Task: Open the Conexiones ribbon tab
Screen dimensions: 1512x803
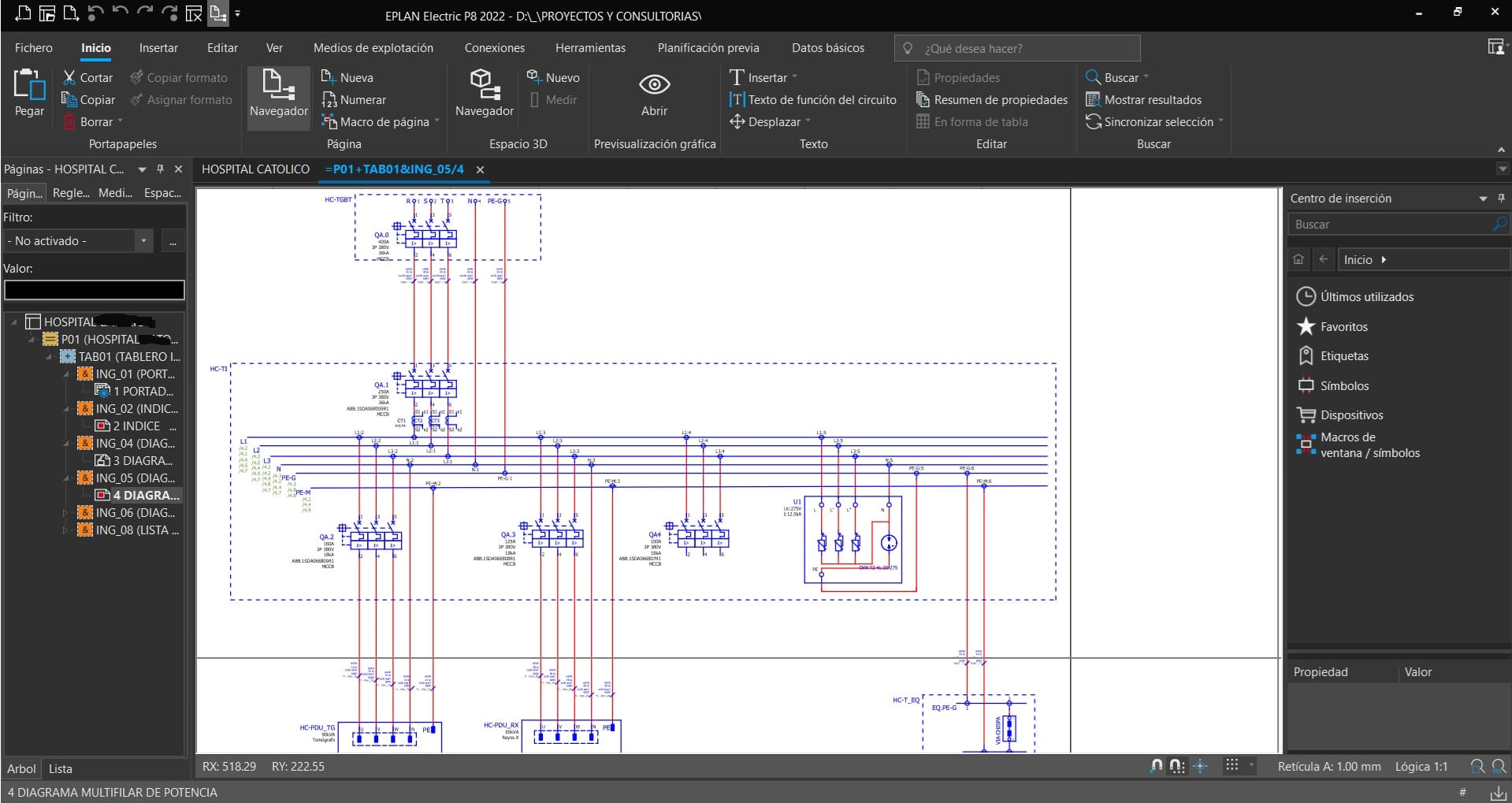Action: pos(494,48)
